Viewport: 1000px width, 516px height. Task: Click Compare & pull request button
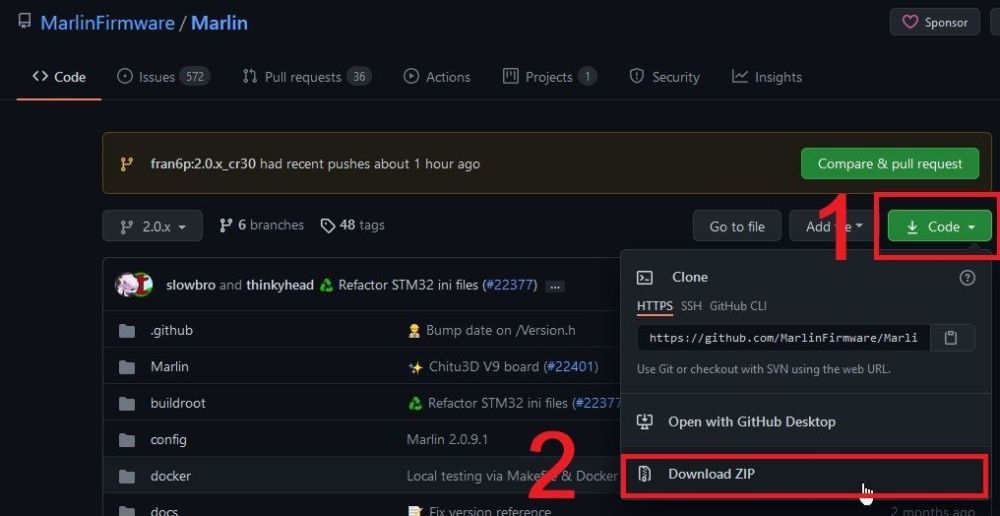(x=890, y=164)
